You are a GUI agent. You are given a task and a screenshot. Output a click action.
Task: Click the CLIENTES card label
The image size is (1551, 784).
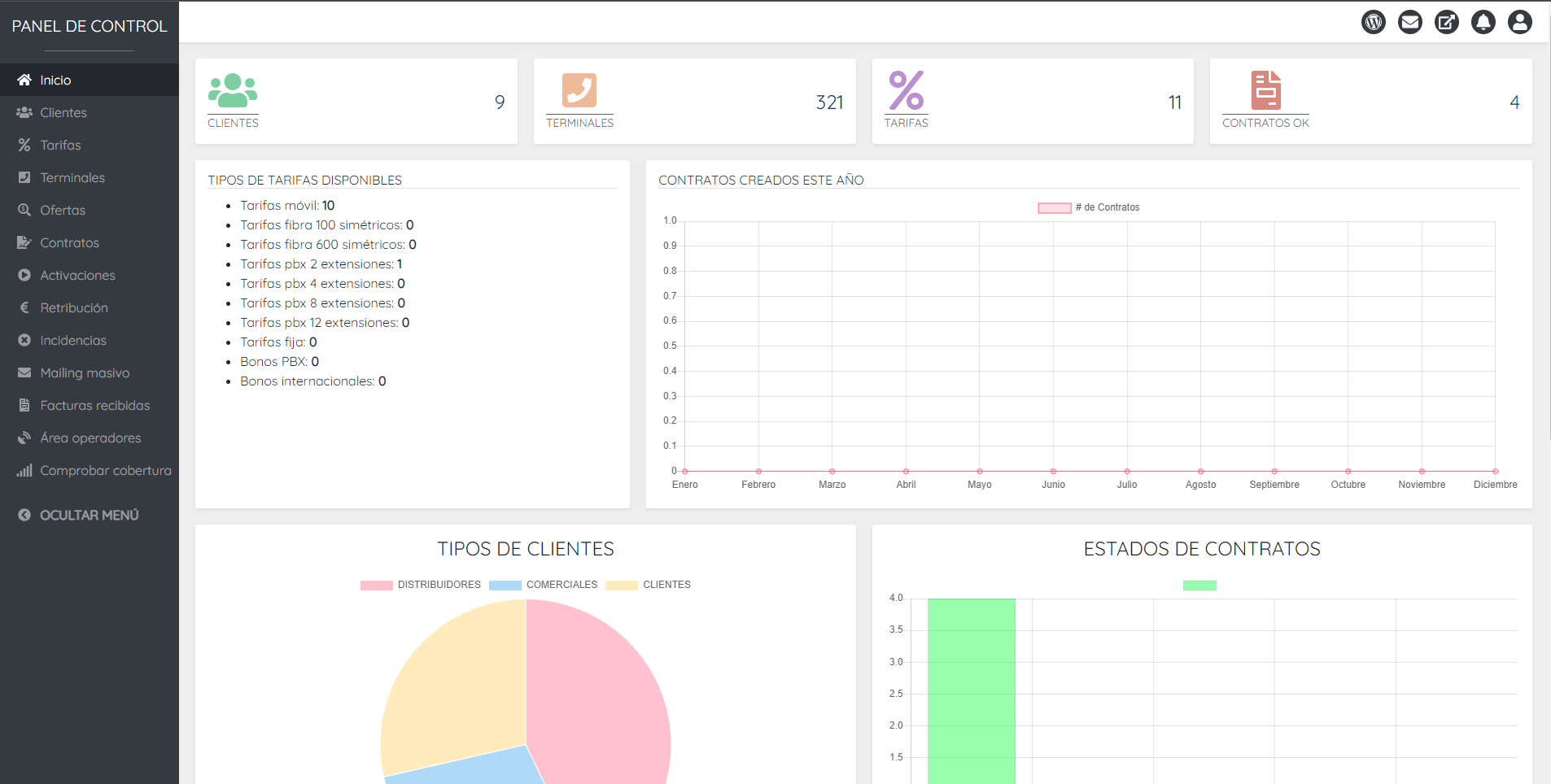click(x=233, y=123)
